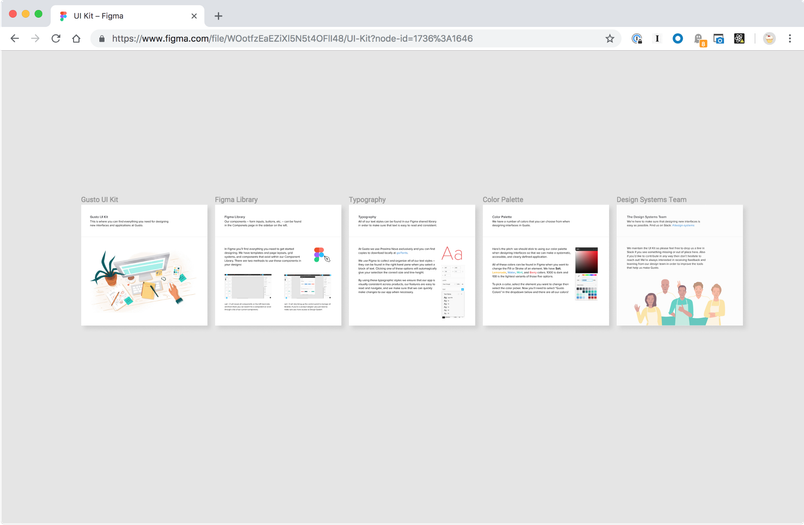Click the Gusto UI Kit desk illustration frame
This screenshot has height=525, width=804.
click(143, 280)
